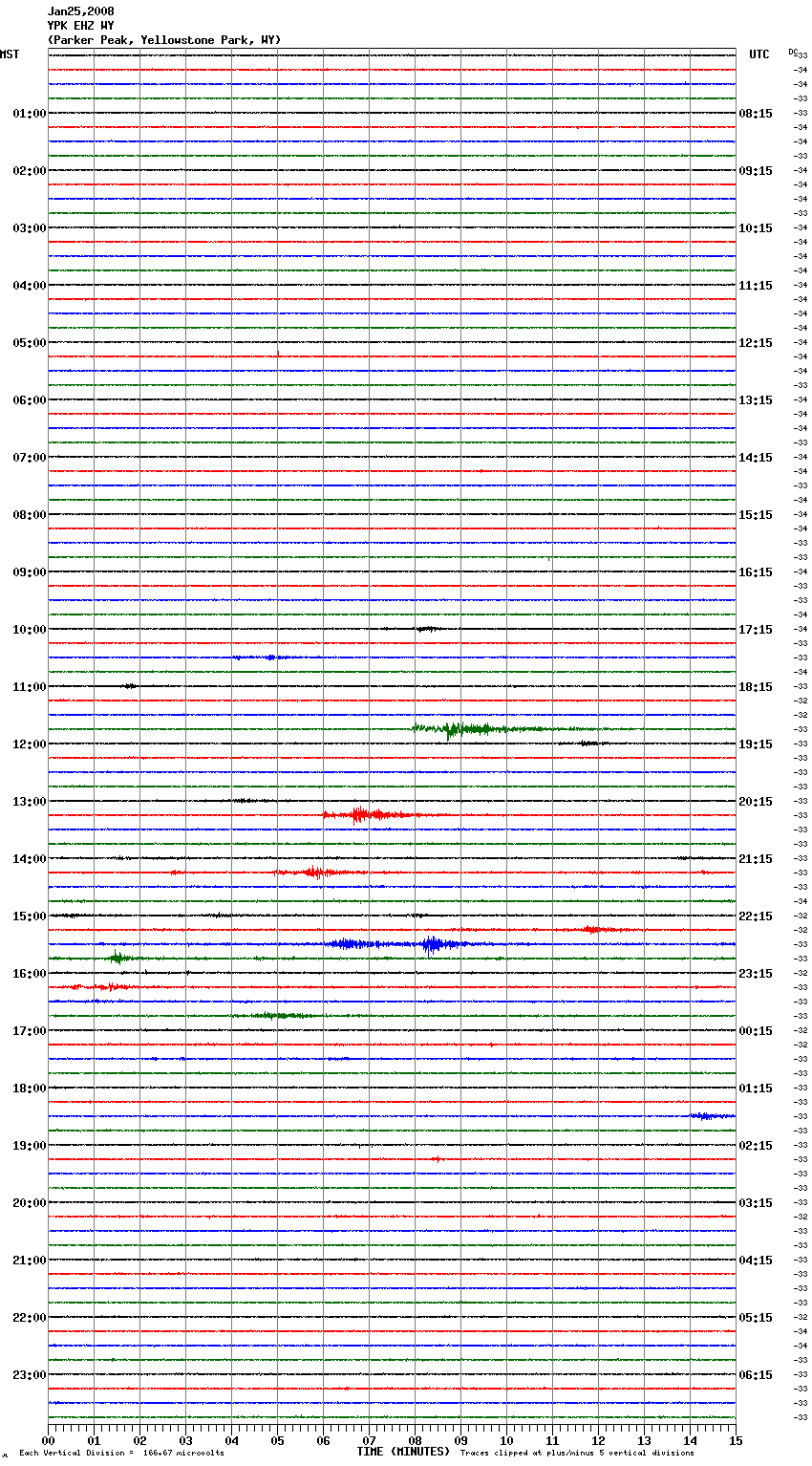
Task: Click the 04:15 UTC time label
Action: tap(756, 1261)
